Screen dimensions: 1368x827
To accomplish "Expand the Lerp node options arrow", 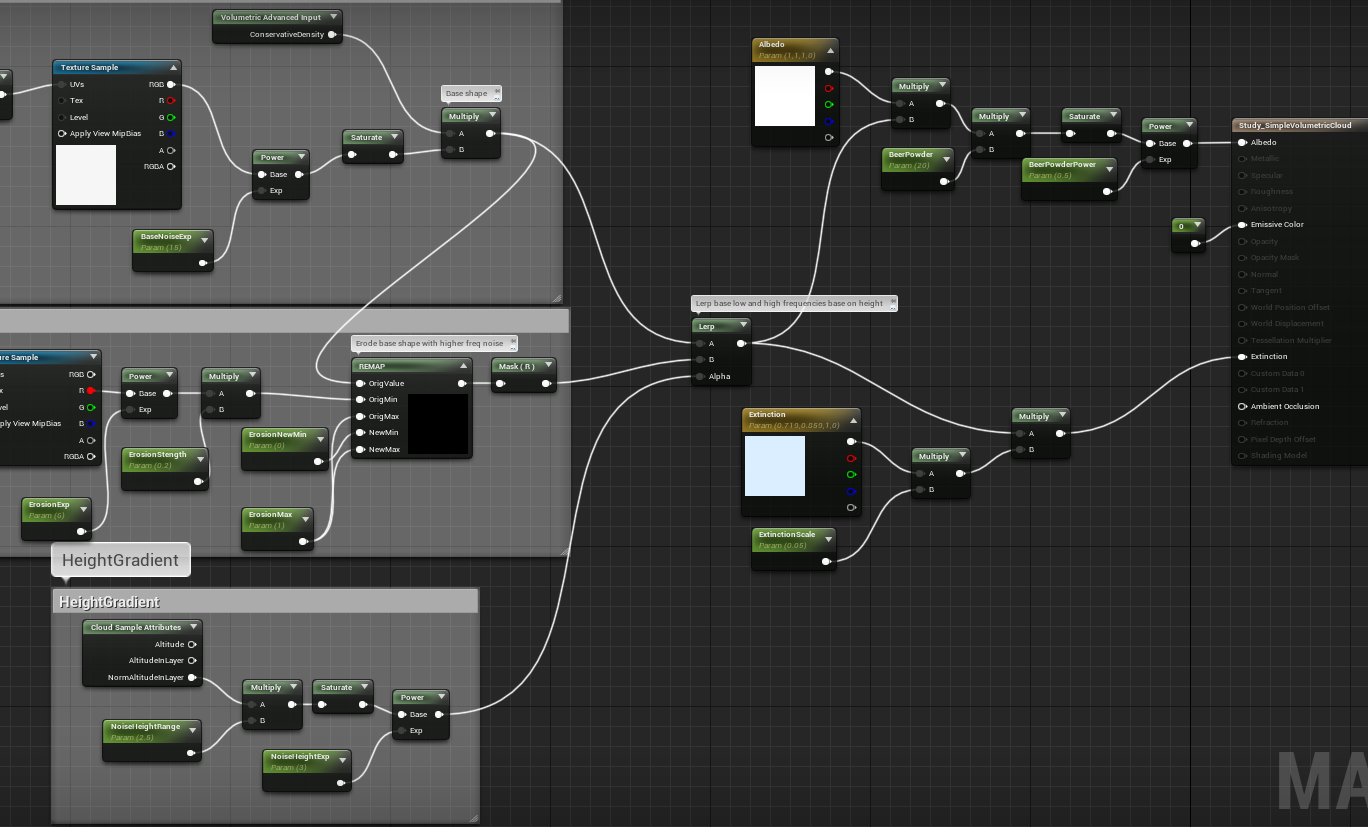I will (742, 326).
